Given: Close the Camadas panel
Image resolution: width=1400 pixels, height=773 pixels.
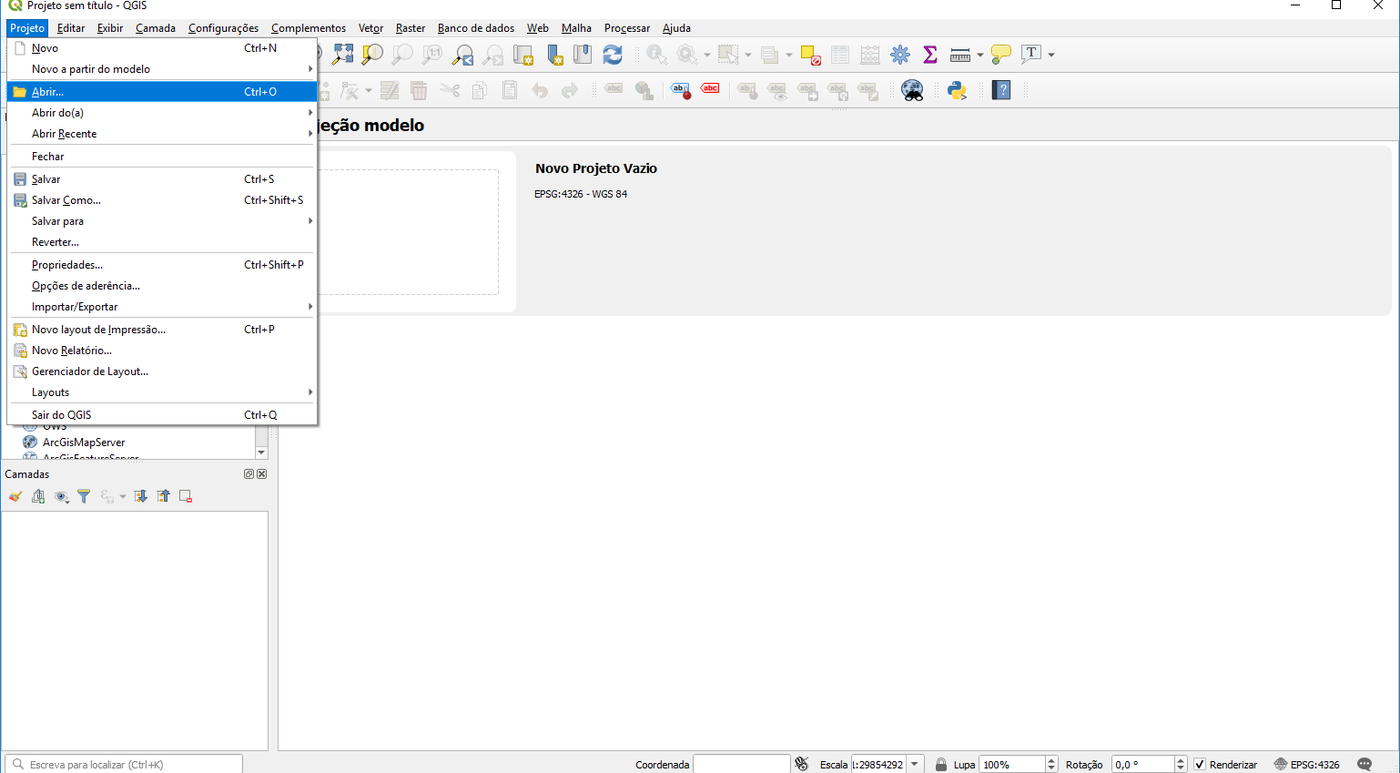Looking at the screenshot, I should (262, 474).
